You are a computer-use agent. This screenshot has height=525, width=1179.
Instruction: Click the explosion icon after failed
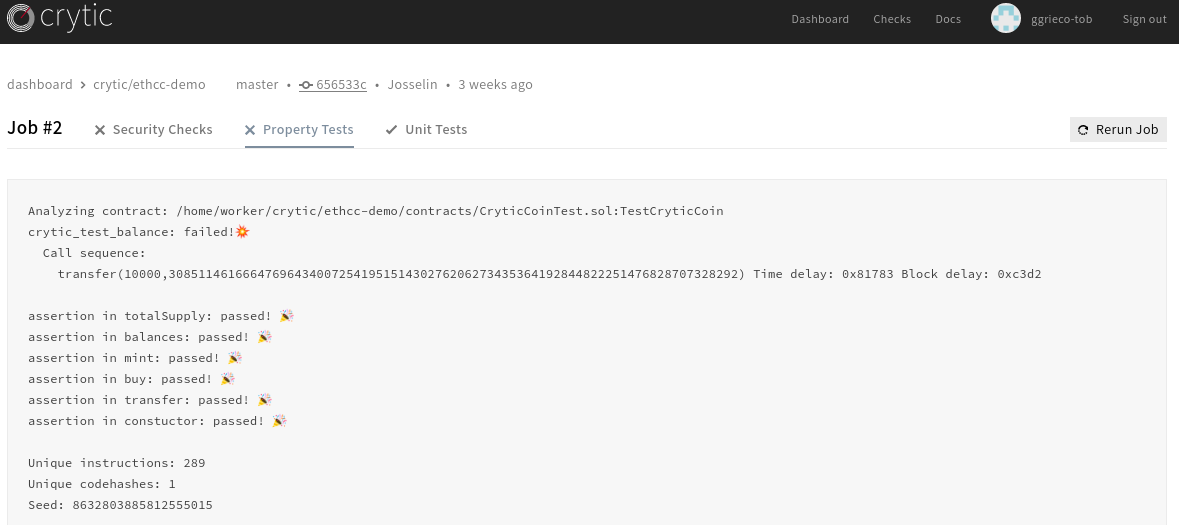coord(242,232)
